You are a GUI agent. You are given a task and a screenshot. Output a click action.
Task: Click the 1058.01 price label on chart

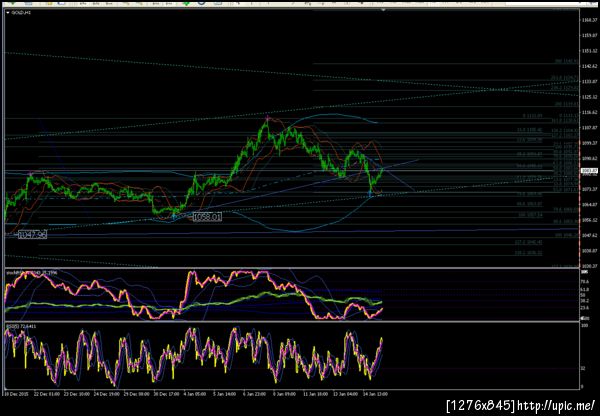pyautogui.click(x=207, y=217)
